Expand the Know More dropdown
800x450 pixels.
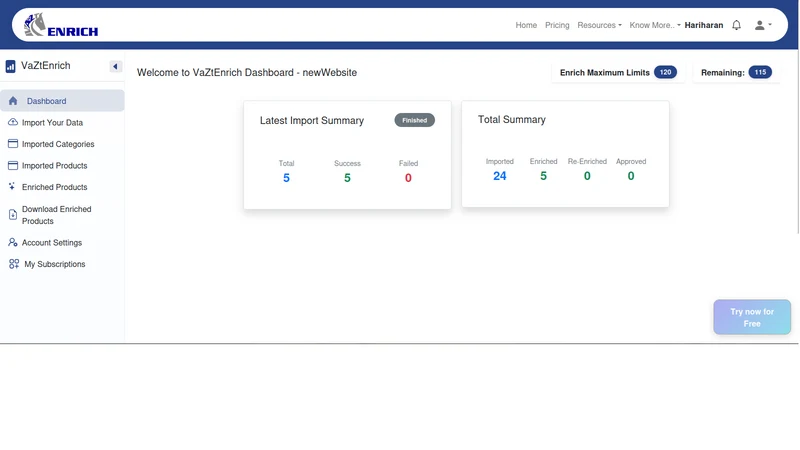coord(655,25)
